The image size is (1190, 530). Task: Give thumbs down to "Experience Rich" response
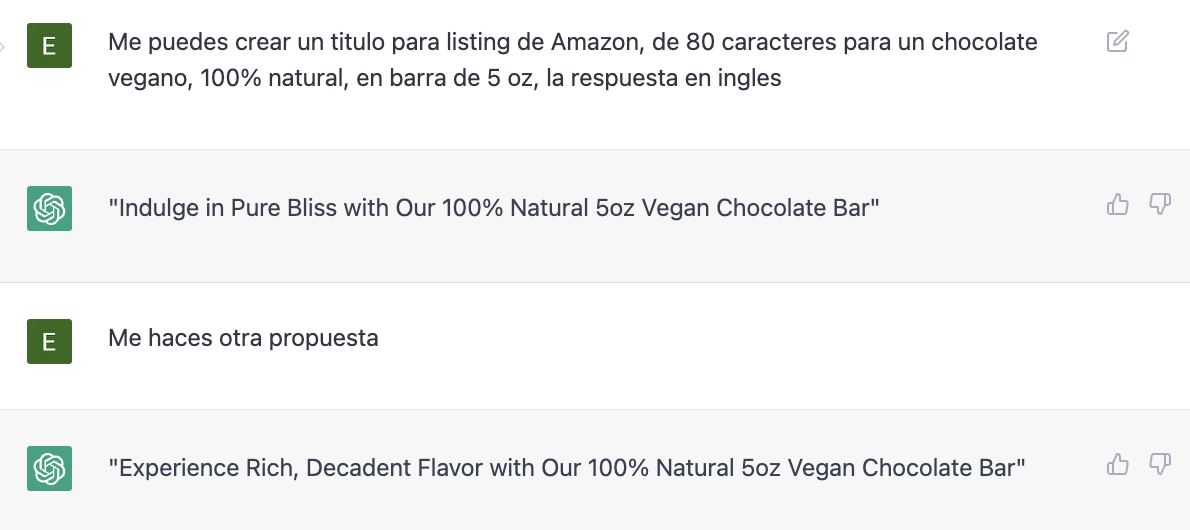1160,463
